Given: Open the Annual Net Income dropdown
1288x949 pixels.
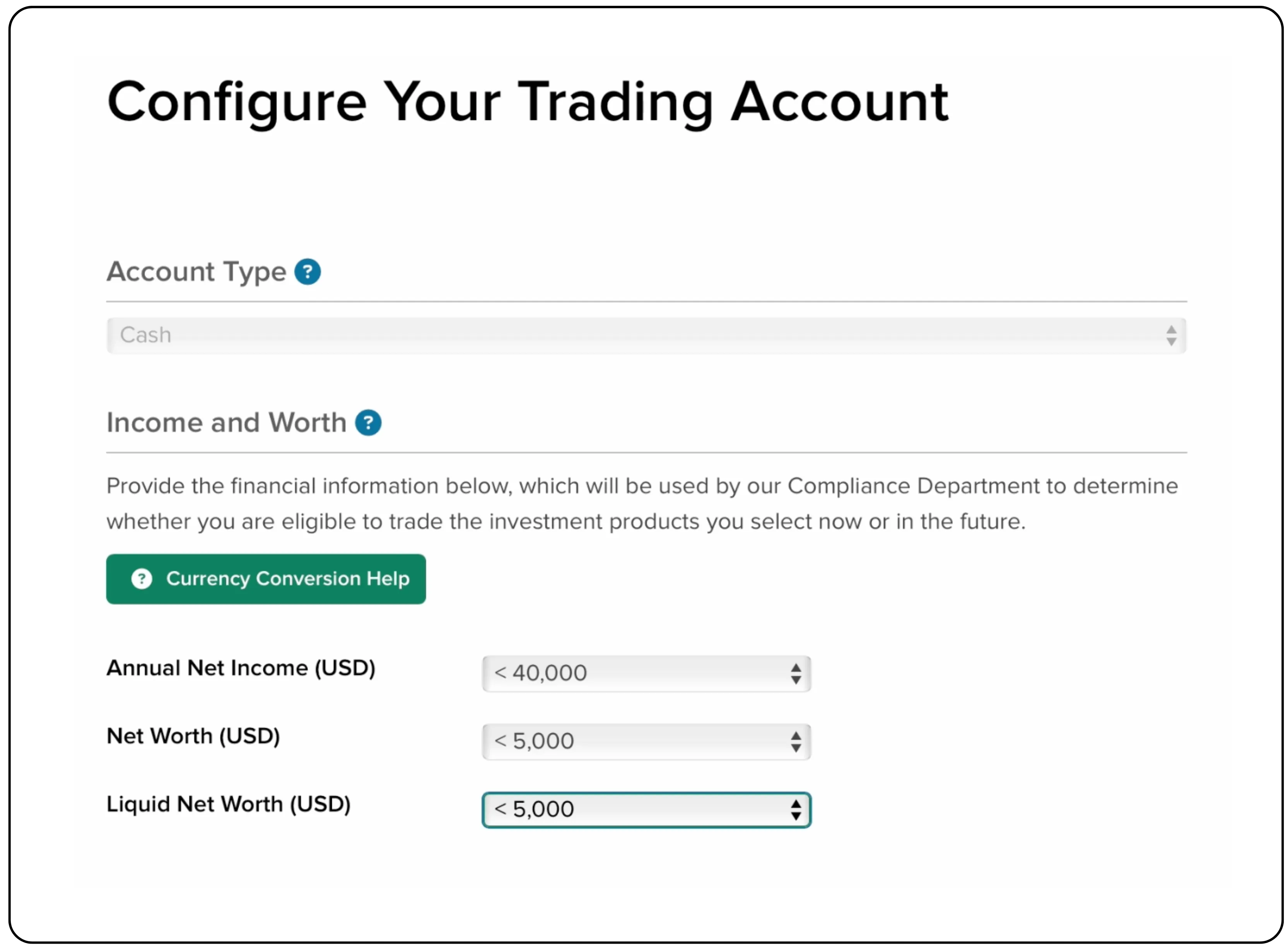Looking at the screenshot, I should click(632, 673).
